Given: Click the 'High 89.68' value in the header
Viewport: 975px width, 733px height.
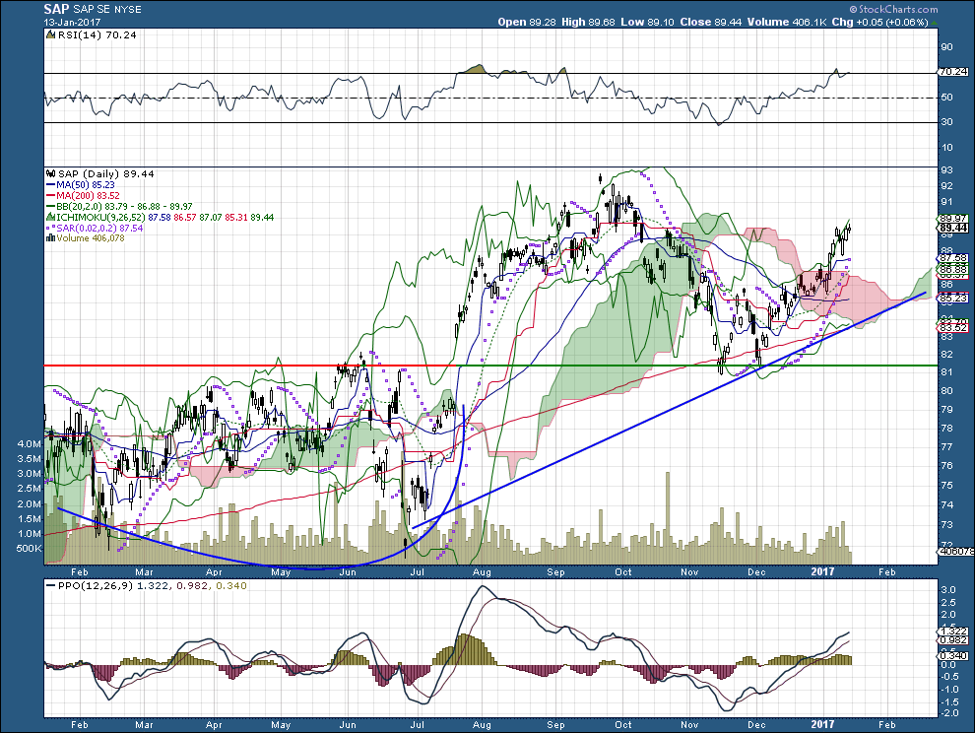Looking at the screenshot, I should tap(588, 22).
